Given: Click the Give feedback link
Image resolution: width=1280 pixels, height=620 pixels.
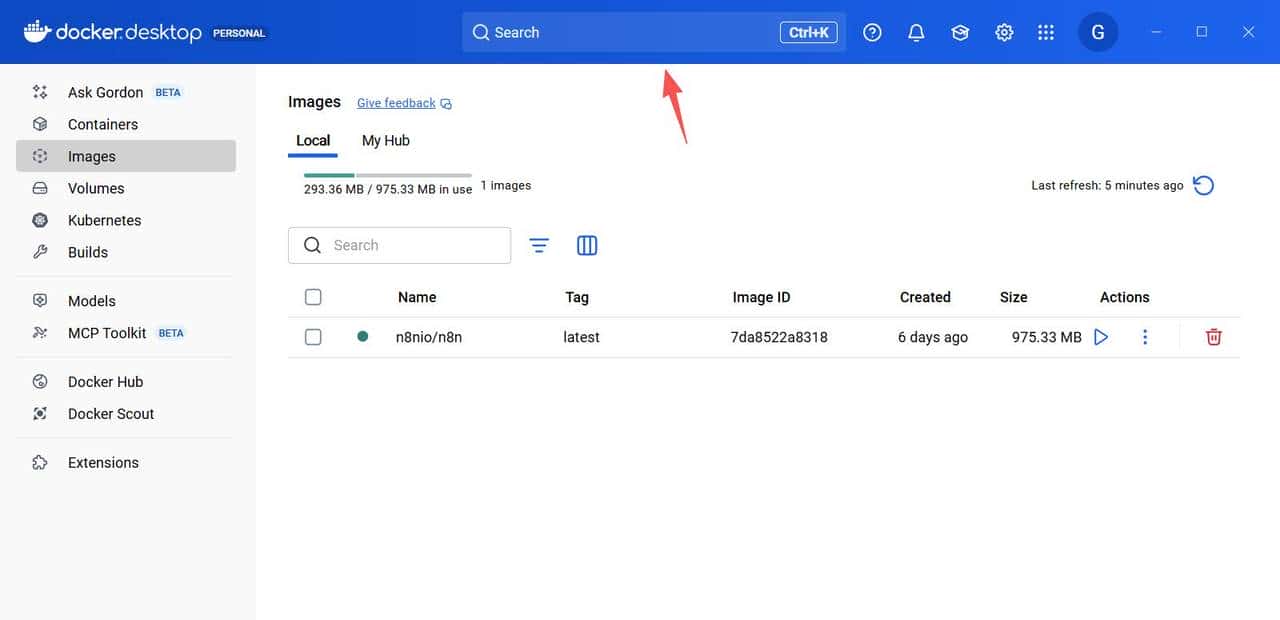Looking at the screenshot, I should [x=396, y=103].
